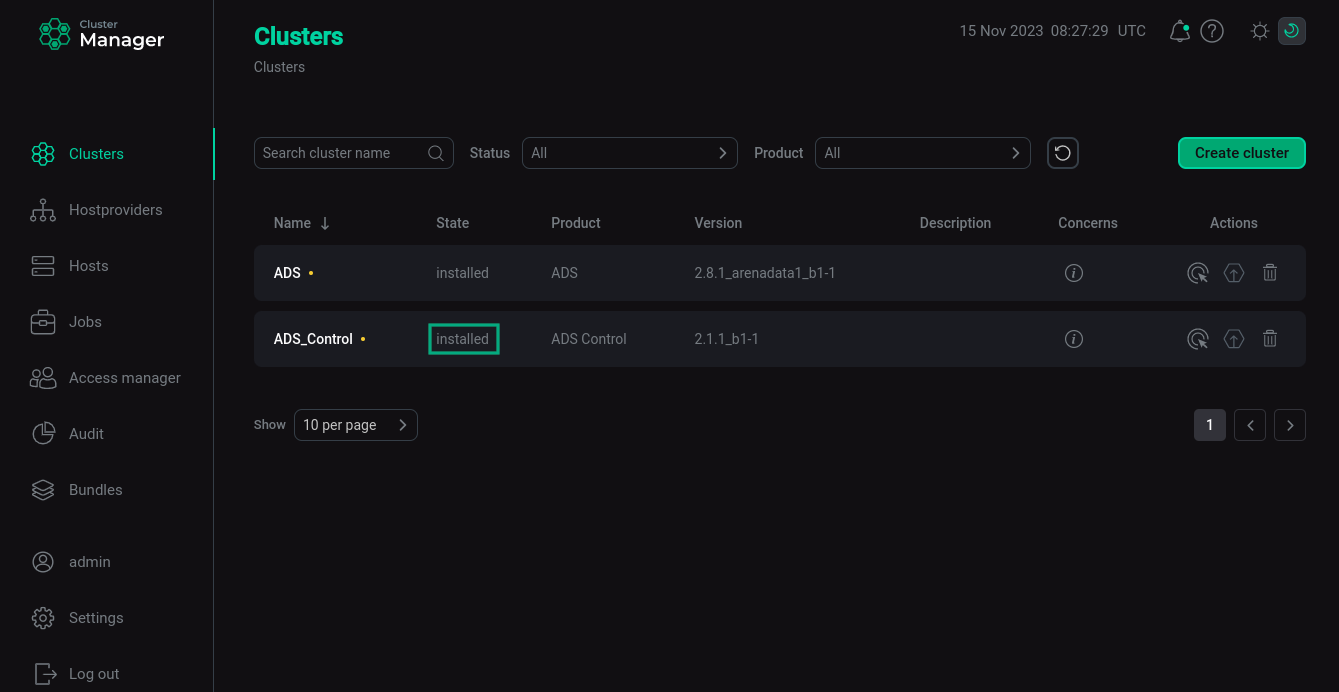Open the ADS_Control cluster link

click(x=313, y=339)
